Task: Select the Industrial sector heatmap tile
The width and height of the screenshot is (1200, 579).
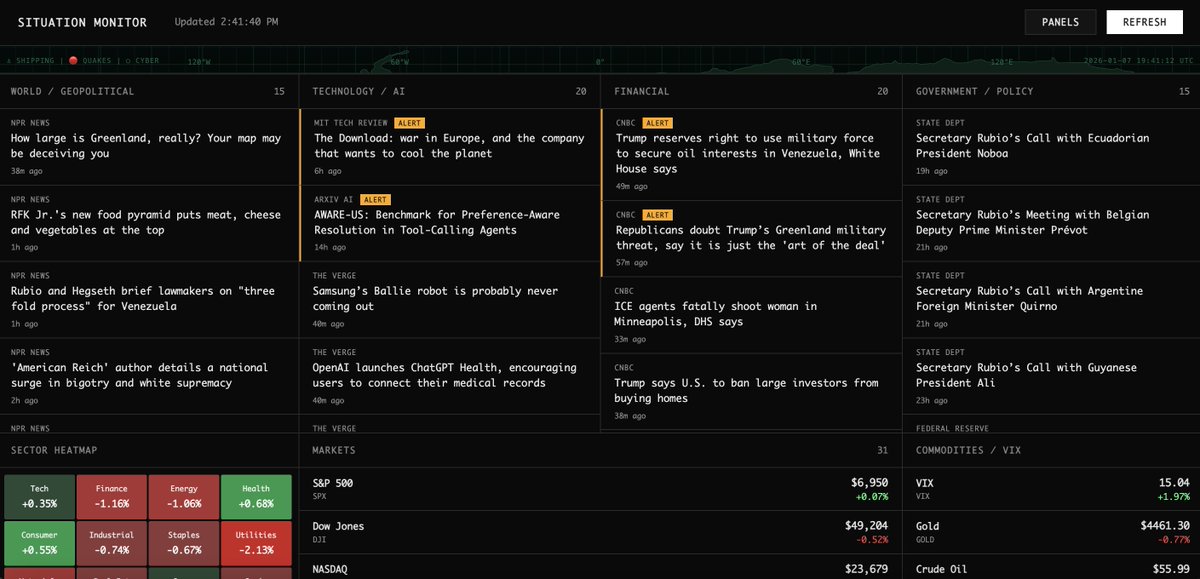Action: [112, 542]
